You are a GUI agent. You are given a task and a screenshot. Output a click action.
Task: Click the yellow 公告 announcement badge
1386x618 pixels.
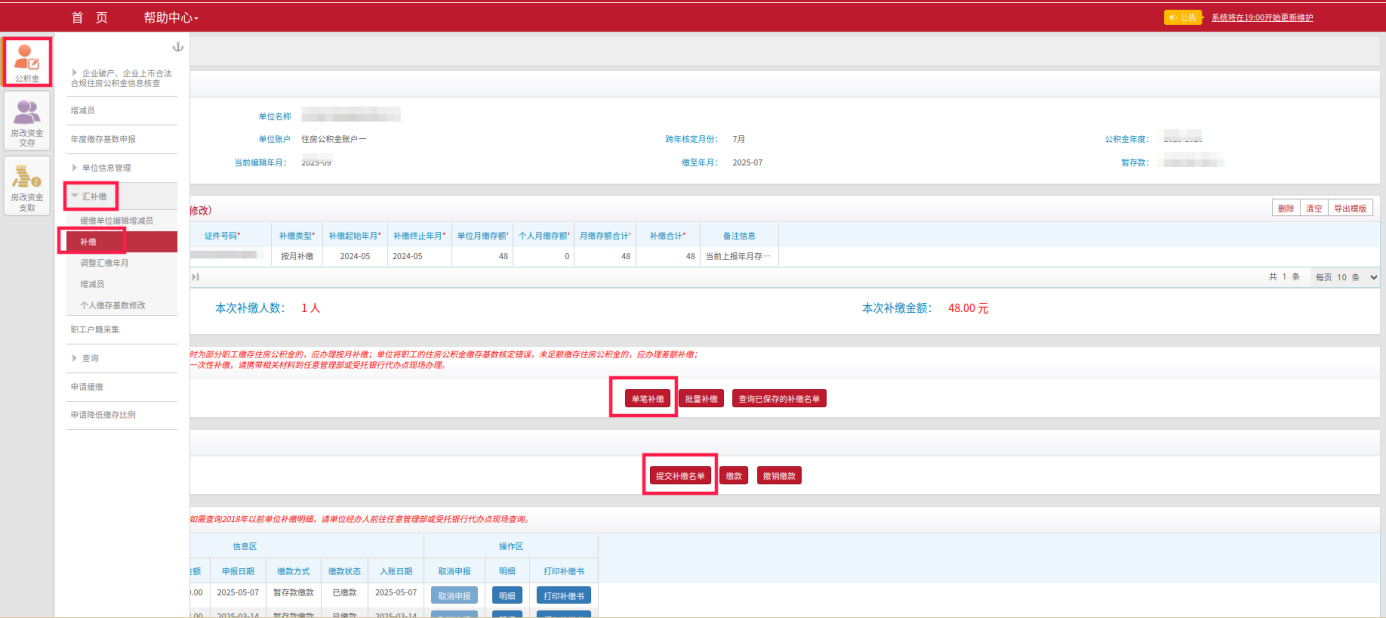(x=1182, y=17)
